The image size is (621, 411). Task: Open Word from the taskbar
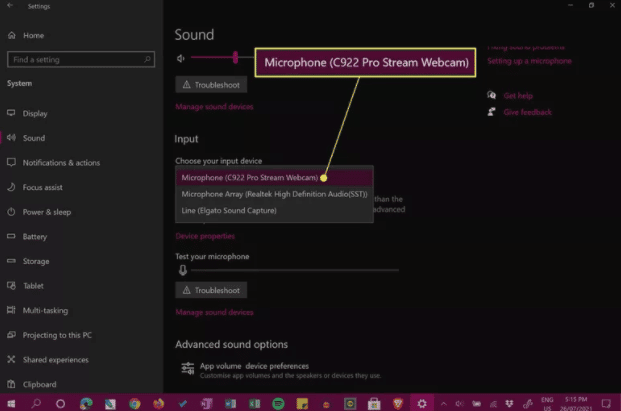click(x=230, y=403)
